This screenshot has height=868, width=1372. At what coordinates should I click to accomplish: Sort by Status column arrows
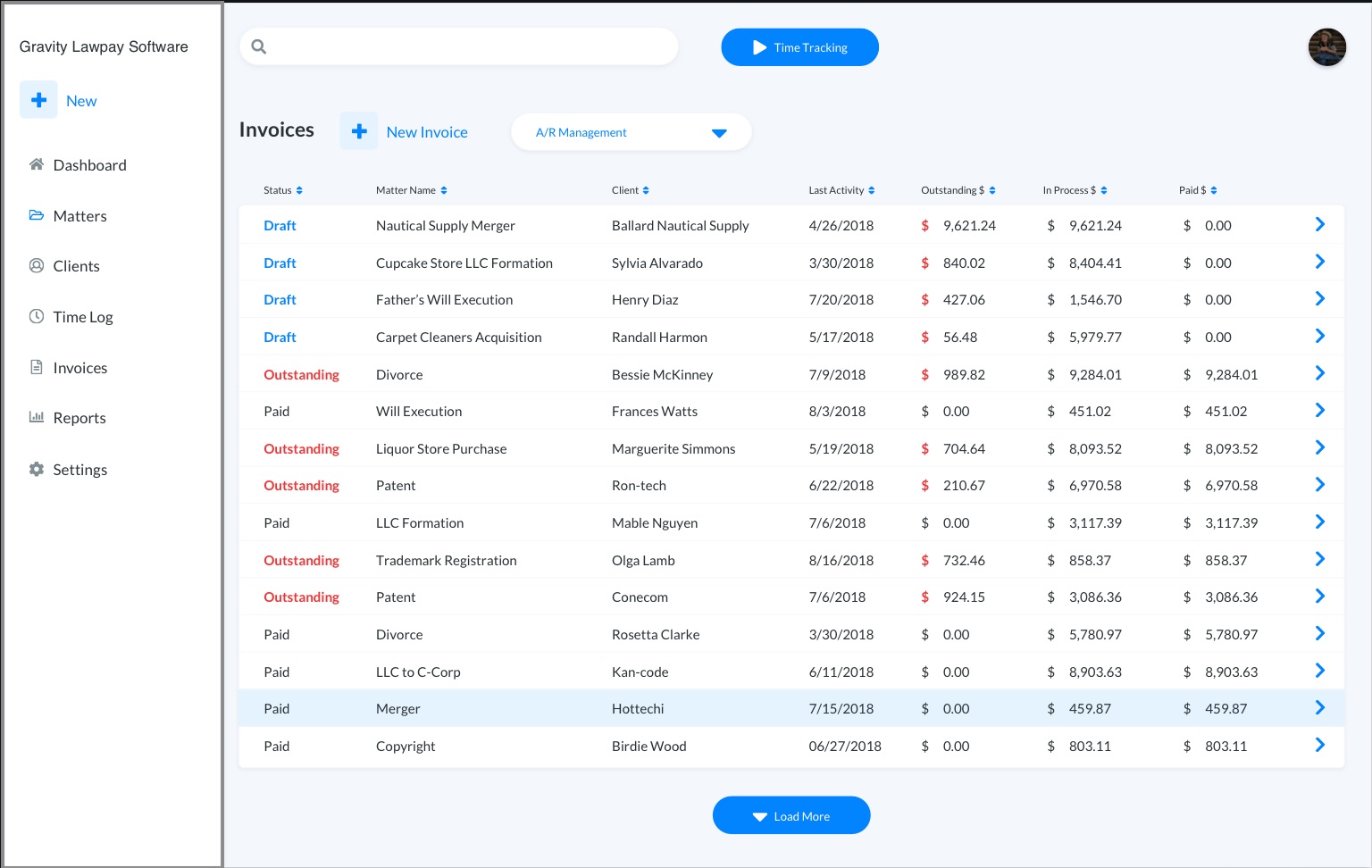pyautogui.click(x=299, y=190)
